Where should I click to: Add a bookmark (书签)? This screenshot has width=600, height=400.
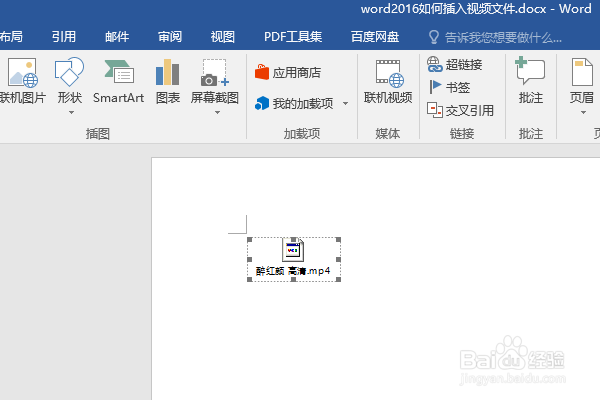click(449, 87)
